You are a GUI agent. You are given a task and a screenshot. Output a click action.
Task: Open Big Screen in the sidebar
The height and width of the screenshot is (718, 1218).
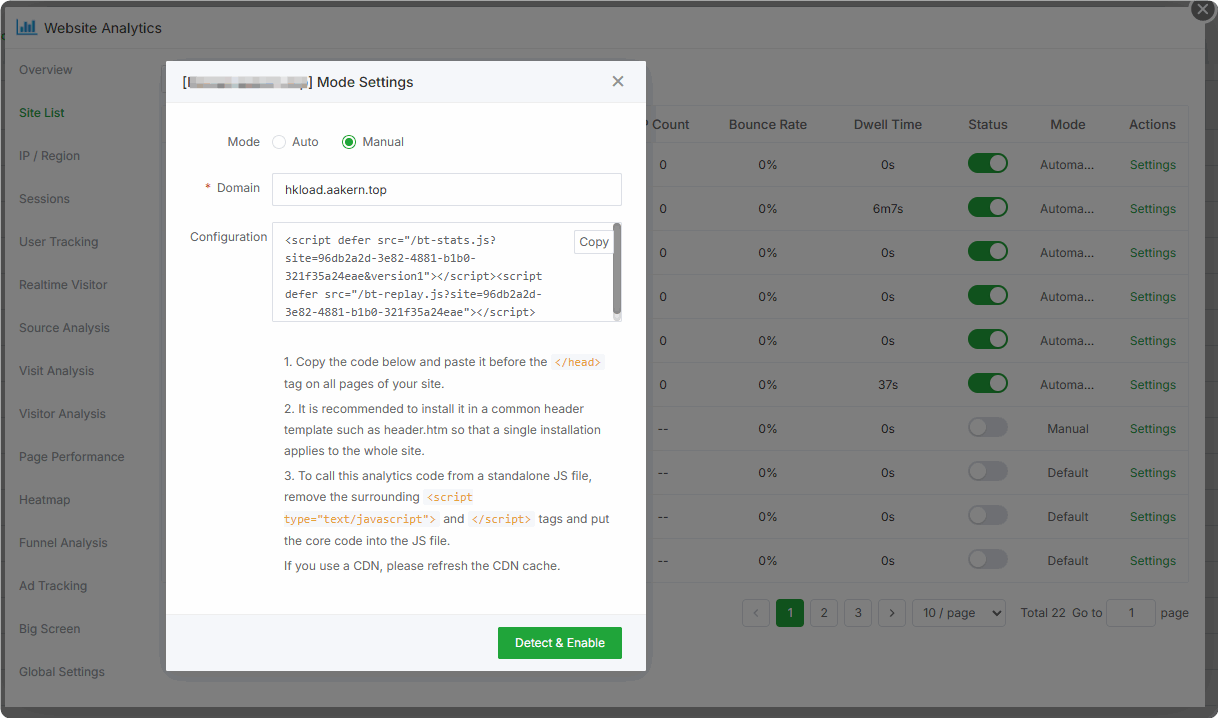(50, 629)
